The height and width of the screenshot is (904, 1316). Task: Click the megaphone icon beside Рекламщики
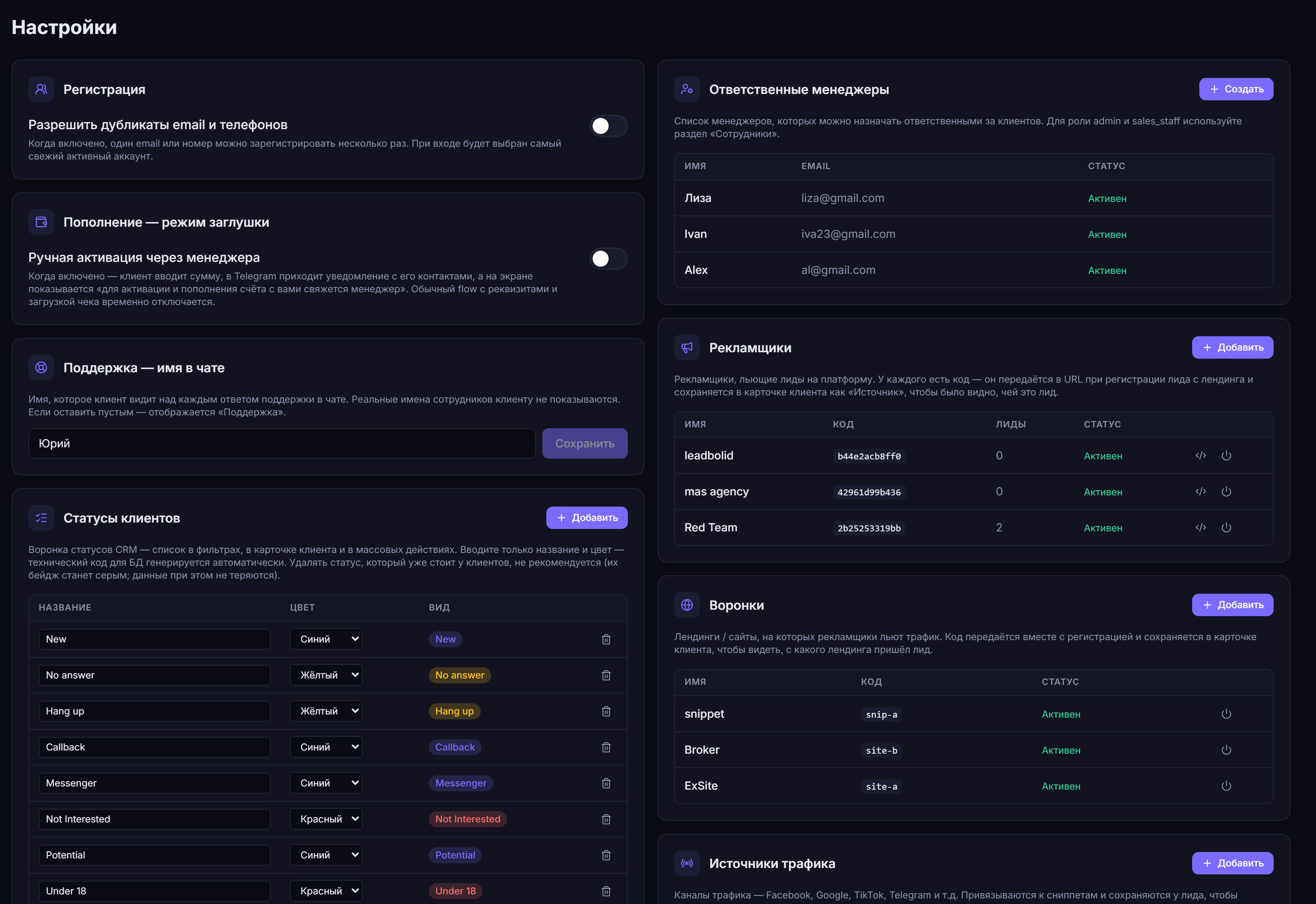pos(687,347)
